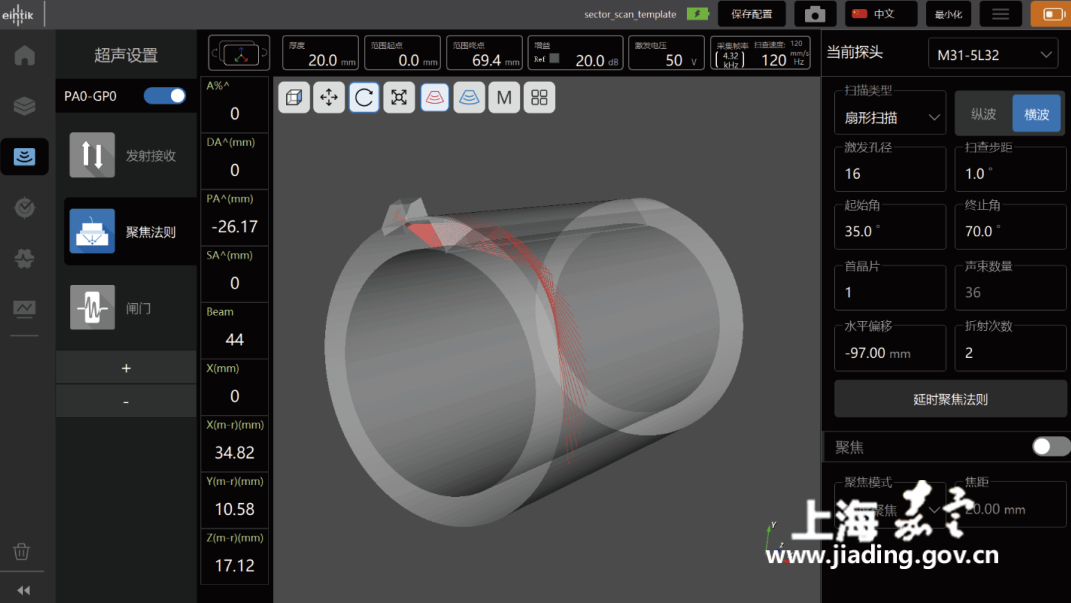Open the home page sidebar icon
The image size is (1071, 603).
point(24,55)
